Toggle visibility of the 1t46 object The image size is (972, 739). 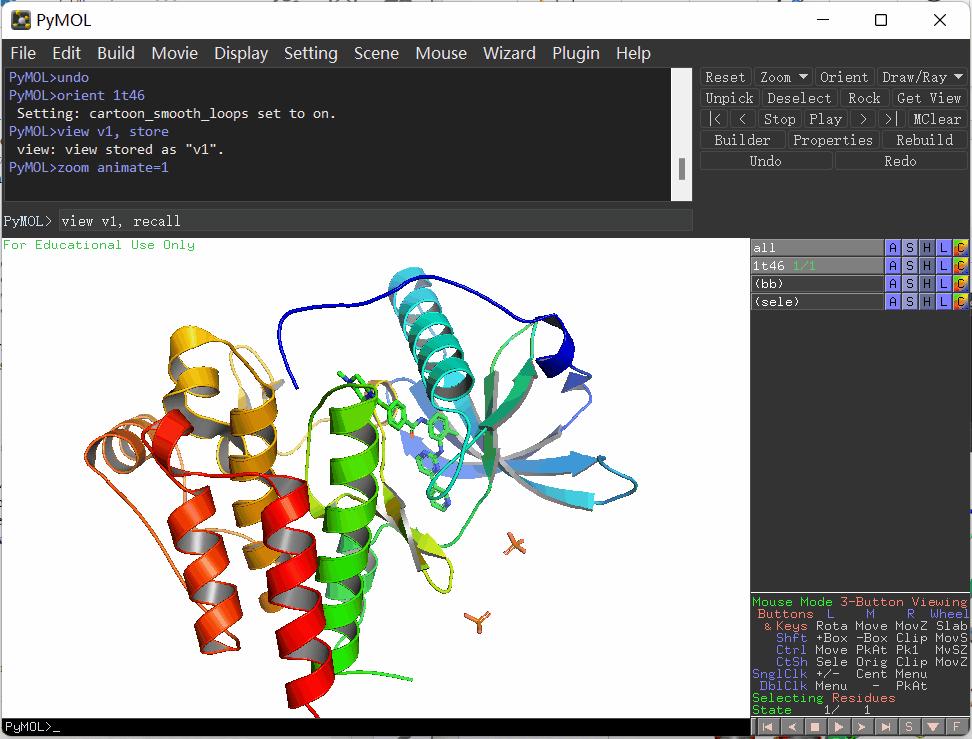click(816, 266)
